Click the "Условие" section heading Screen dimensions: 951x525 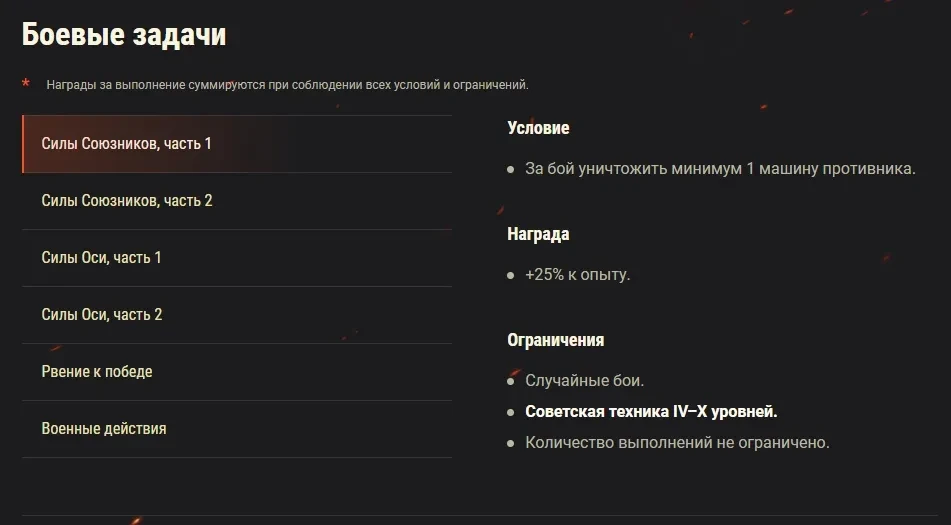[538, 128]
